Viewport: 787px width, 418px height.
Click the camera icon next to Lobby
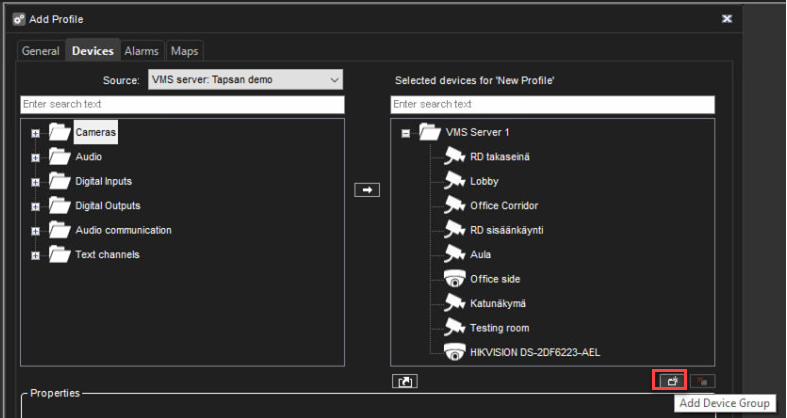point(455,181)
